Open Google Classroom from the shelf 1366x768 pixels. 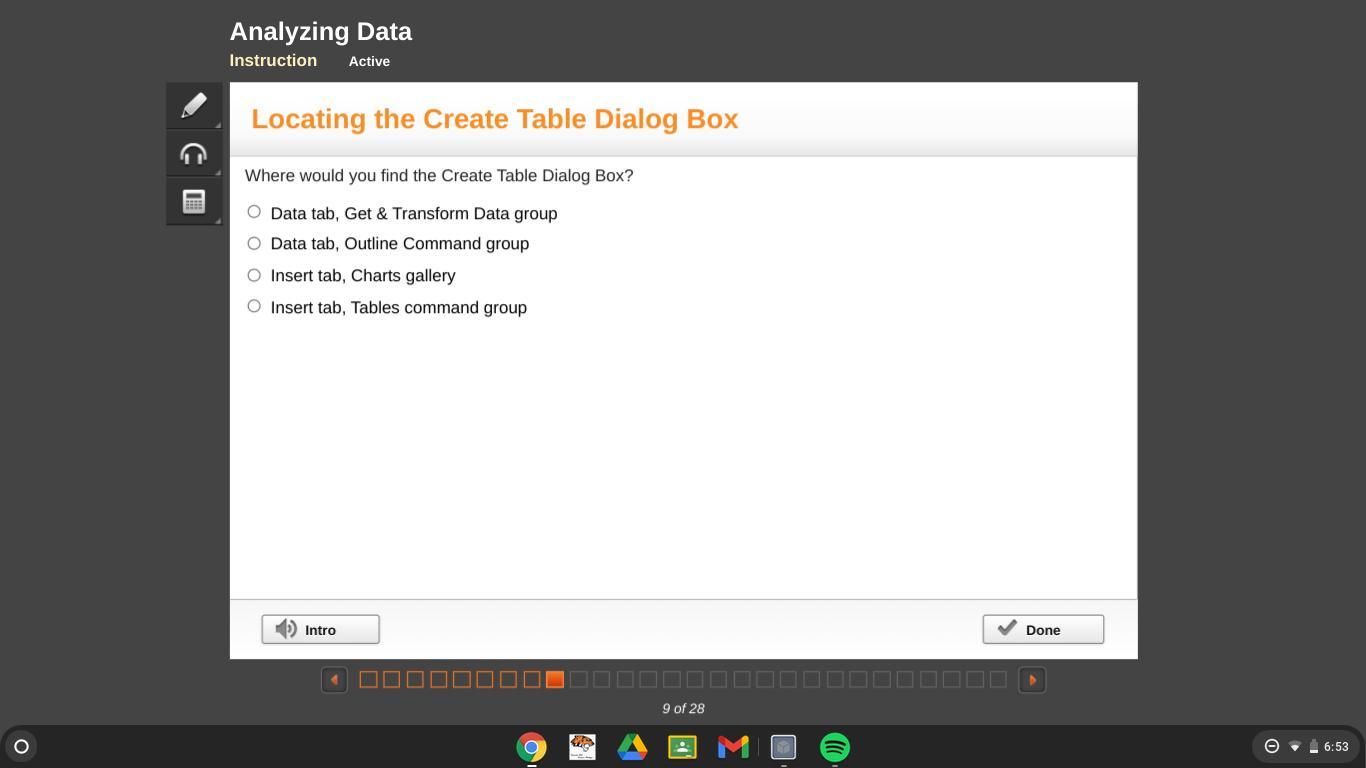pyautogui.click(x=682, y=747)
